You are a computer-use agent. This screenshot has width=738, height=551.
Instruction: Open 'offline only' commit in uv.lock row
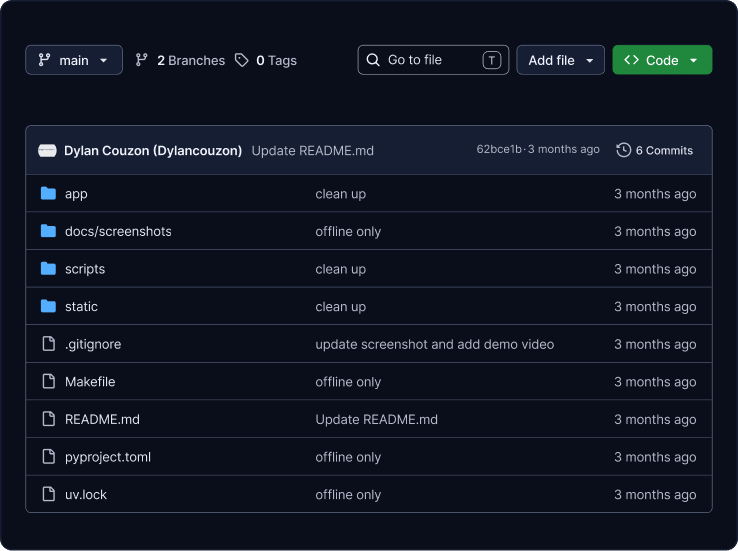tap(348, 495)
